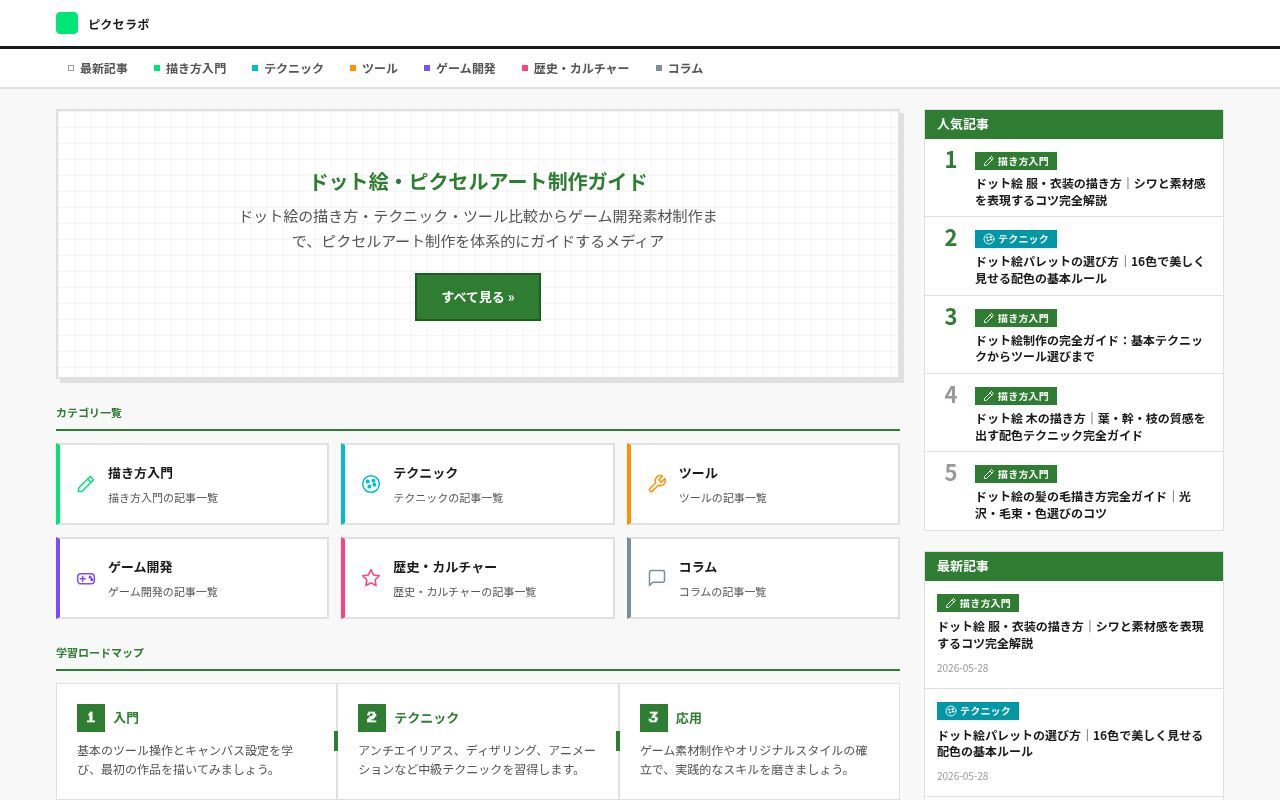
Task: Click the ピクセラボ site title
Action: pyautogui.click(x=119, y=24)
